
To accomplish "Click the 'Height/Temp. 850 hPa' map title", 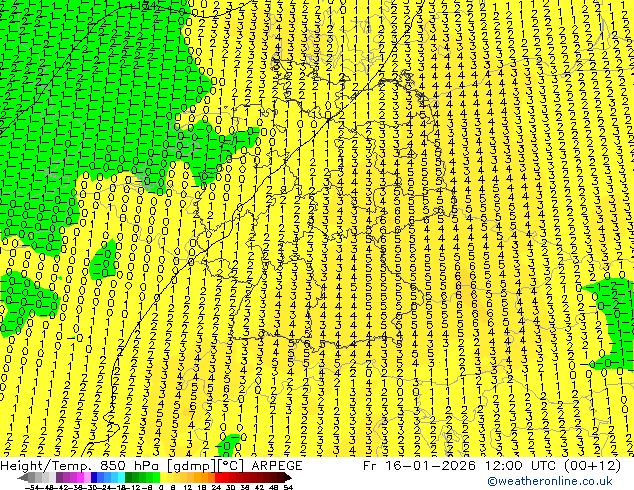I will click(81, 466).
